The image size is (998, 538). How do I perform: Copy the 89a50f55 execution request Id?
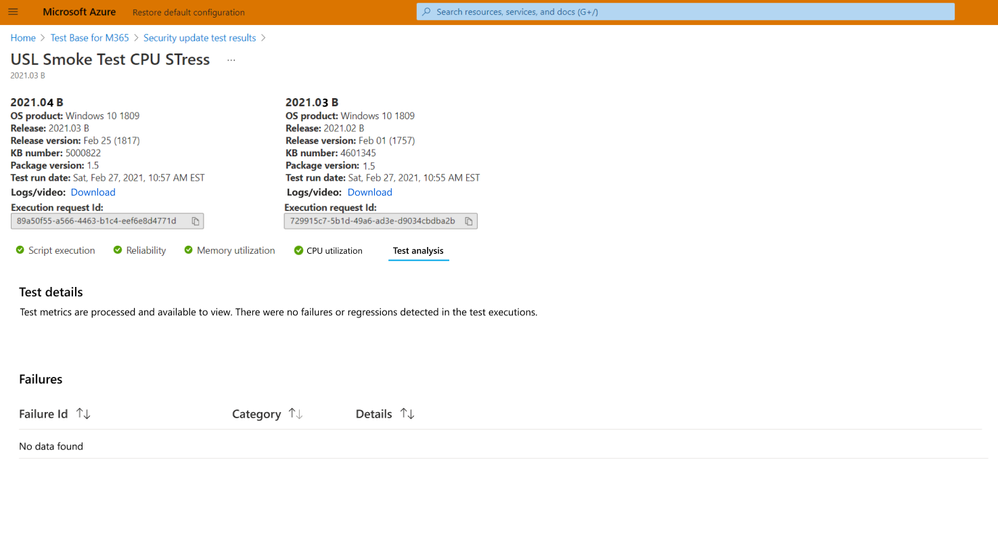[195, 221]
